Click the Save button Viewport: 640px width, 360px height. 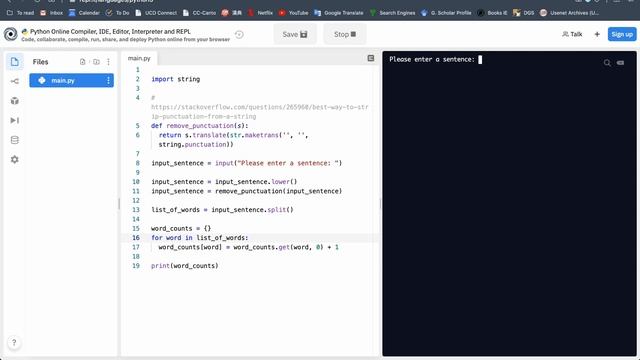coord(295,34)
